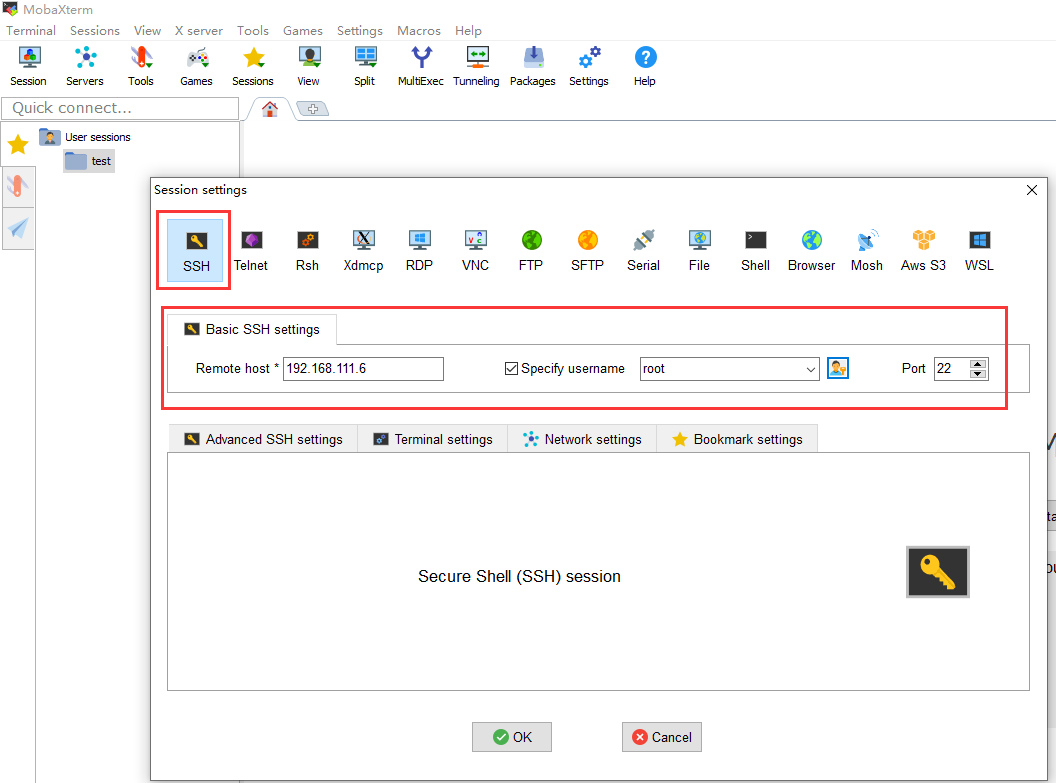
Task: Open the Servers toolbar icon
Action: pos(85,67)
